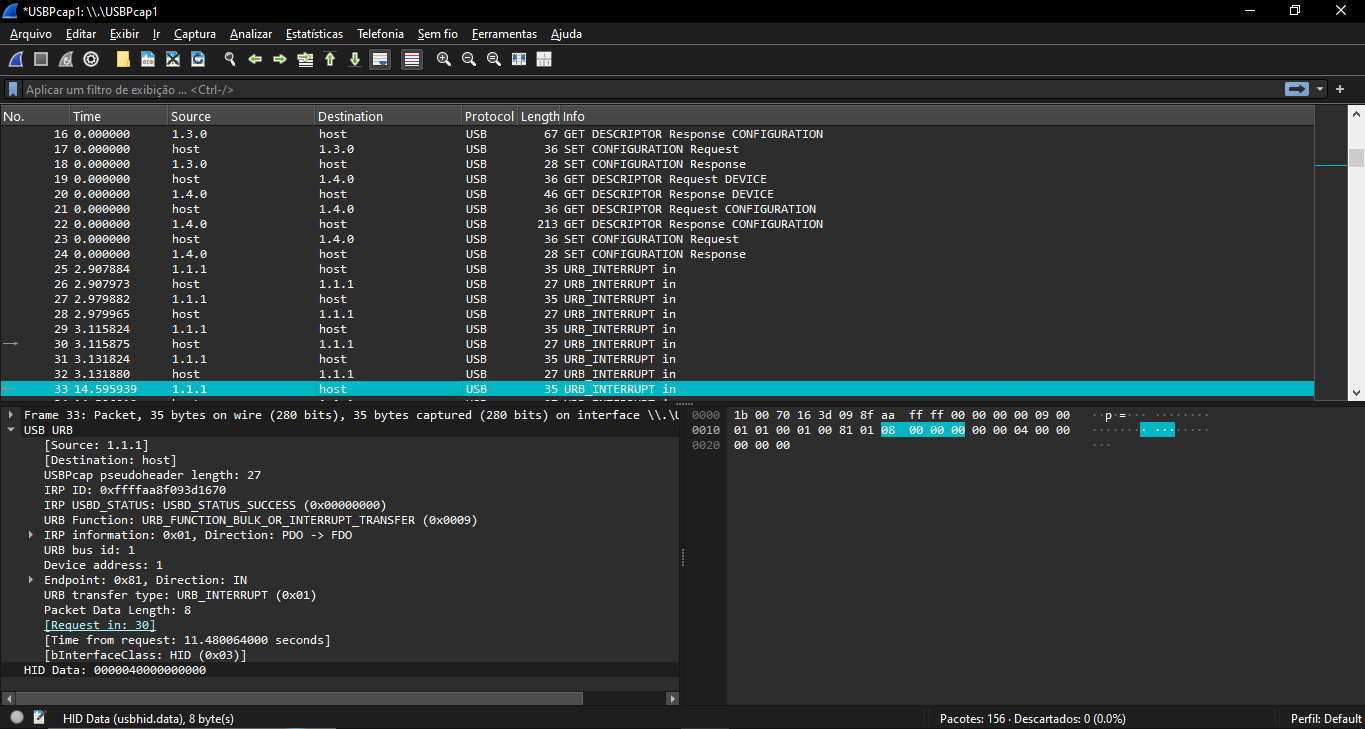Go forward to the next packet in history
This screenshot has width=1365, height=729.
point(280,59)
